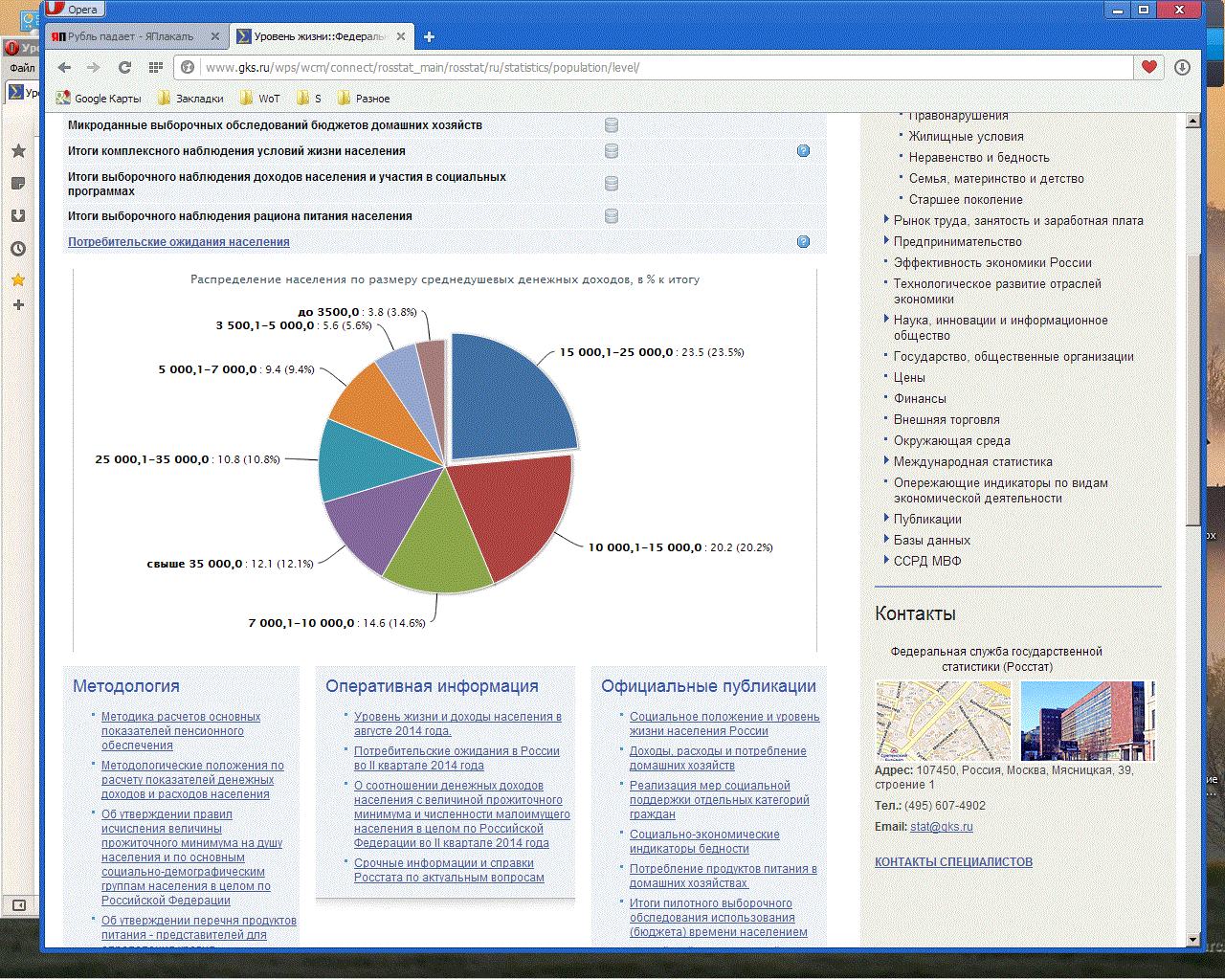The width and height of the screenshot is (1225, 980).
Task: Open the Google Карты bookmark
Action: coord(99,98)
